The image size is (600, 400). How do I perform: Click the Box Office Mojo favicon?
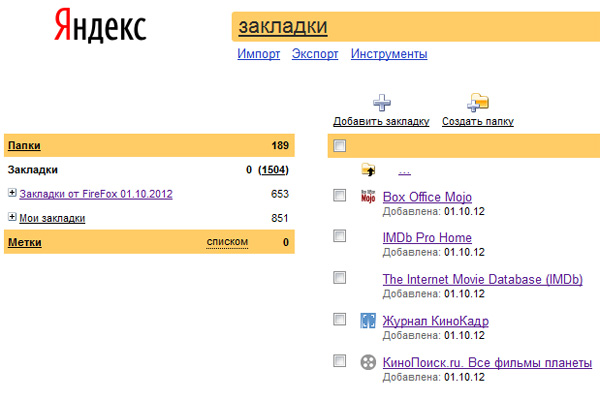tap(367, 196)
